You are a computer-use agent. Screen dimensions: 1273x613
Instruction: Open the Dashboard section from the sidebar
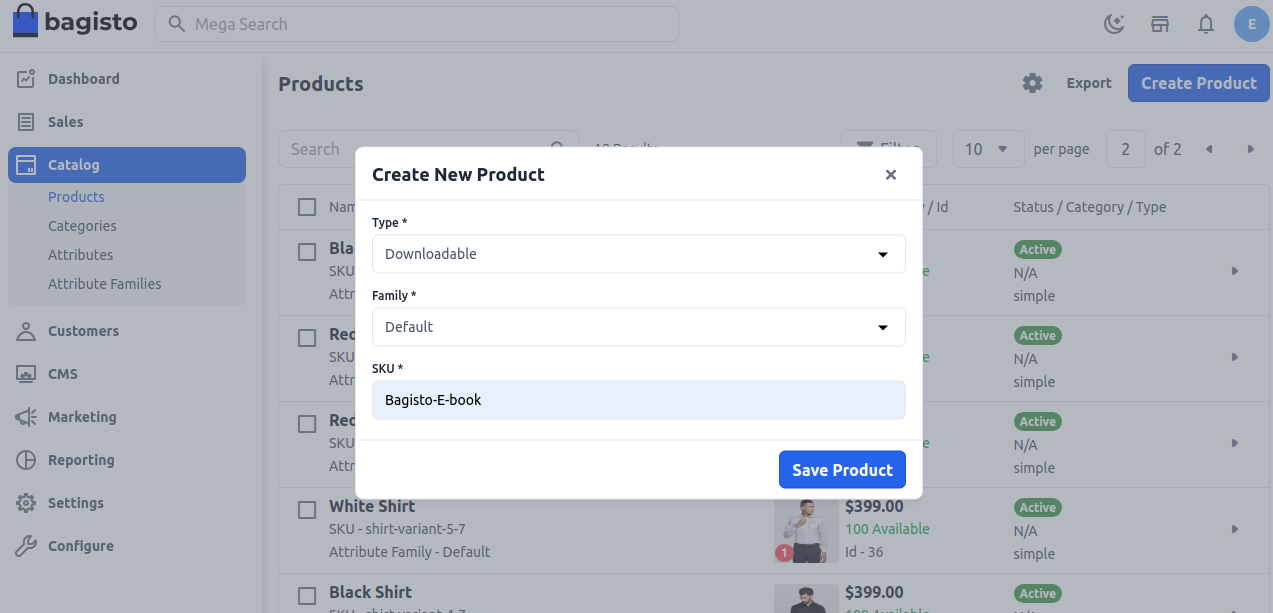pos(83,78)
